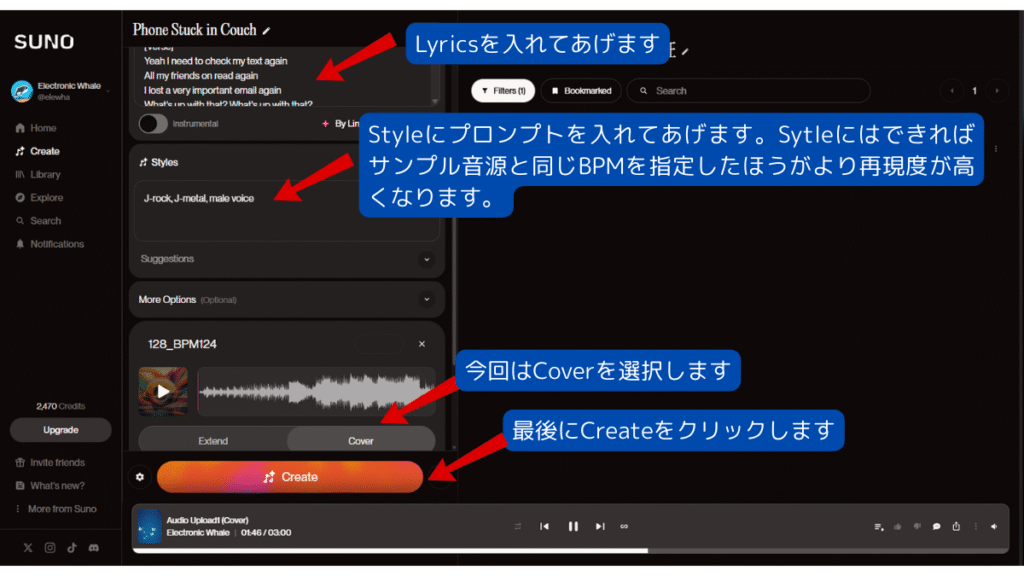Click the 2,470 Credits text
This screenshot has height=576, width=1024.
point(60,406)
